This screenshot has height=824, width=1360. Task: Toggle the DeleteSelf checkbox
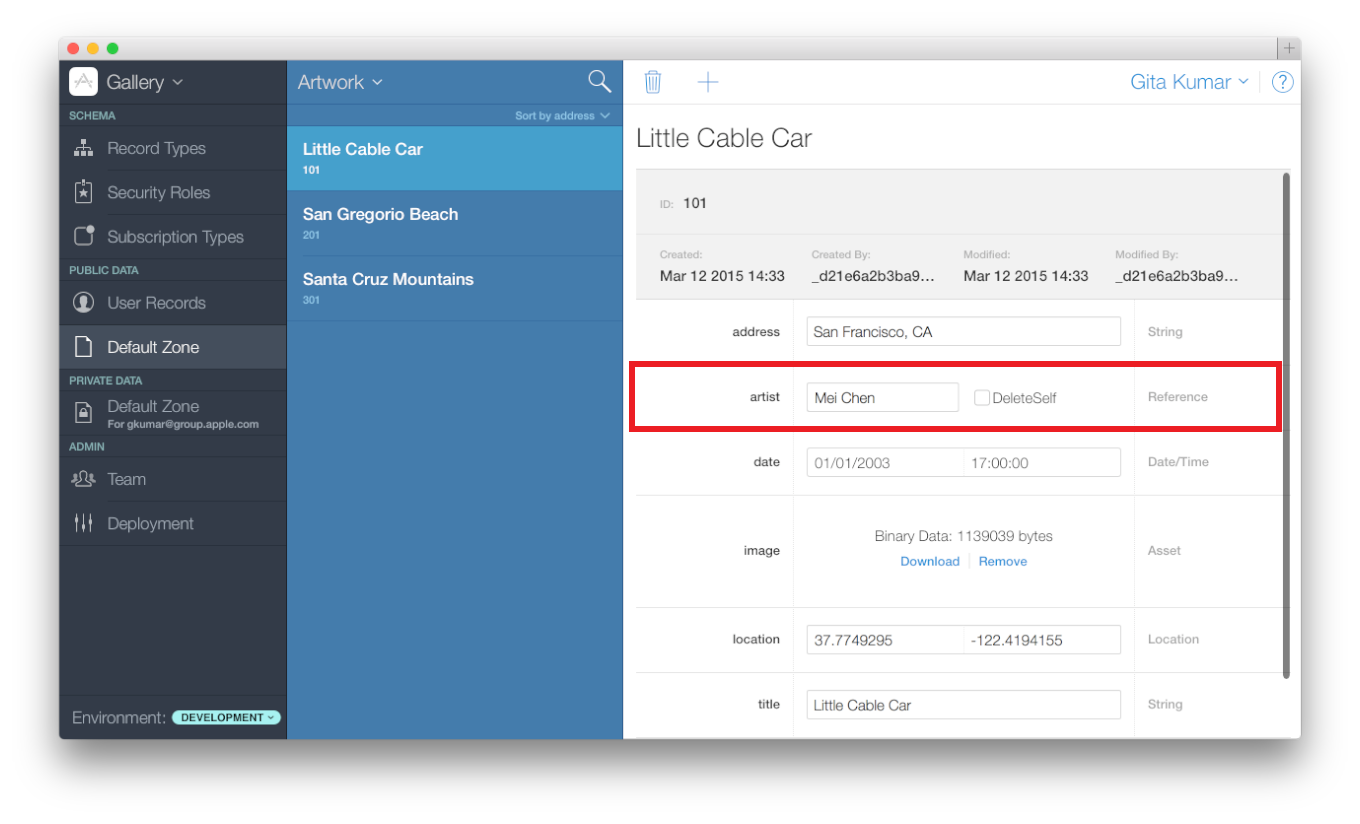pos(982,398)
